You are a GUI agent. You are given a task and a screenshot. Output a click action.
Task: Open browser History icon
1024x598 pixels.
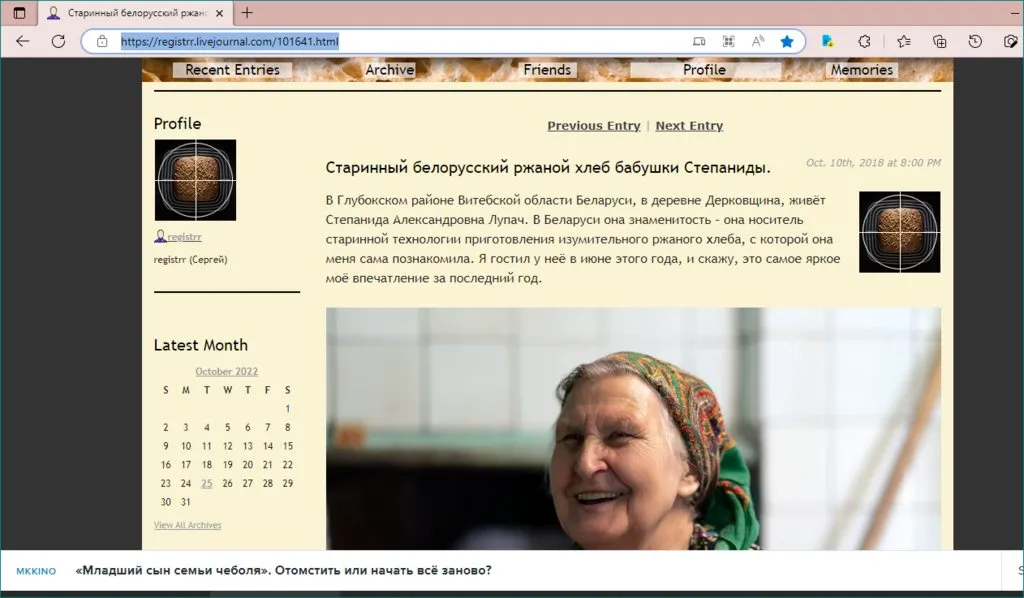pos(975,41)
